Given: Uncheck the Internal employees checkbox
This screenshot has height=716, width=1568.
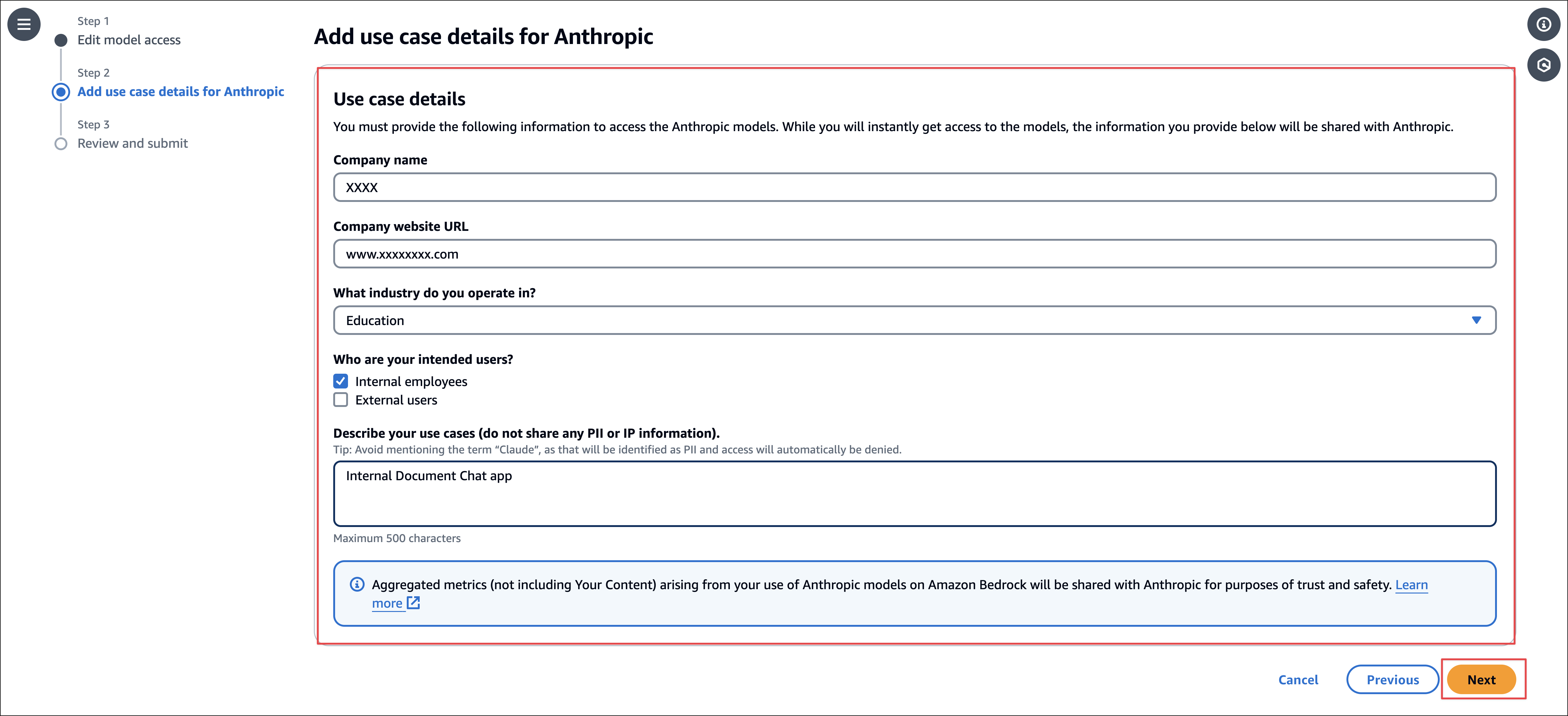Looking at the screenshot, I should (x=341, y=381).
